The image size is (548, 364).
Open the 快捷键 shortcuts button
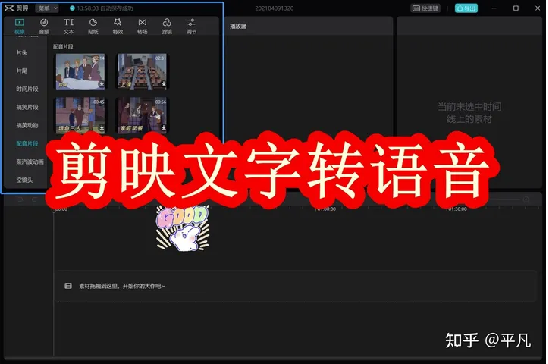(425, 8)
